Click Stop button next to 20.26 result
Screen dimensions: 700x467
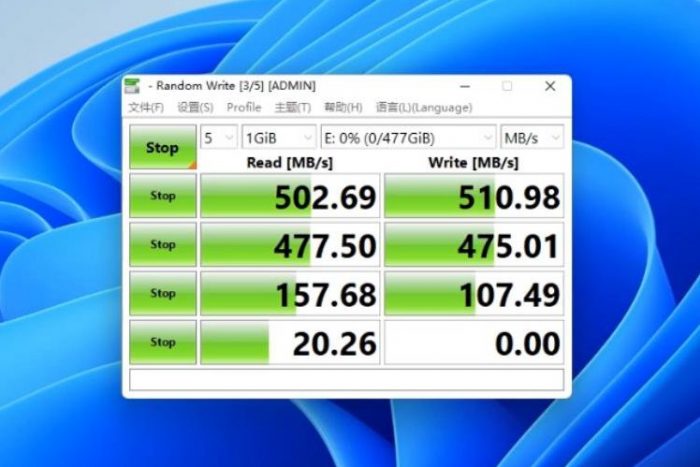163,342
